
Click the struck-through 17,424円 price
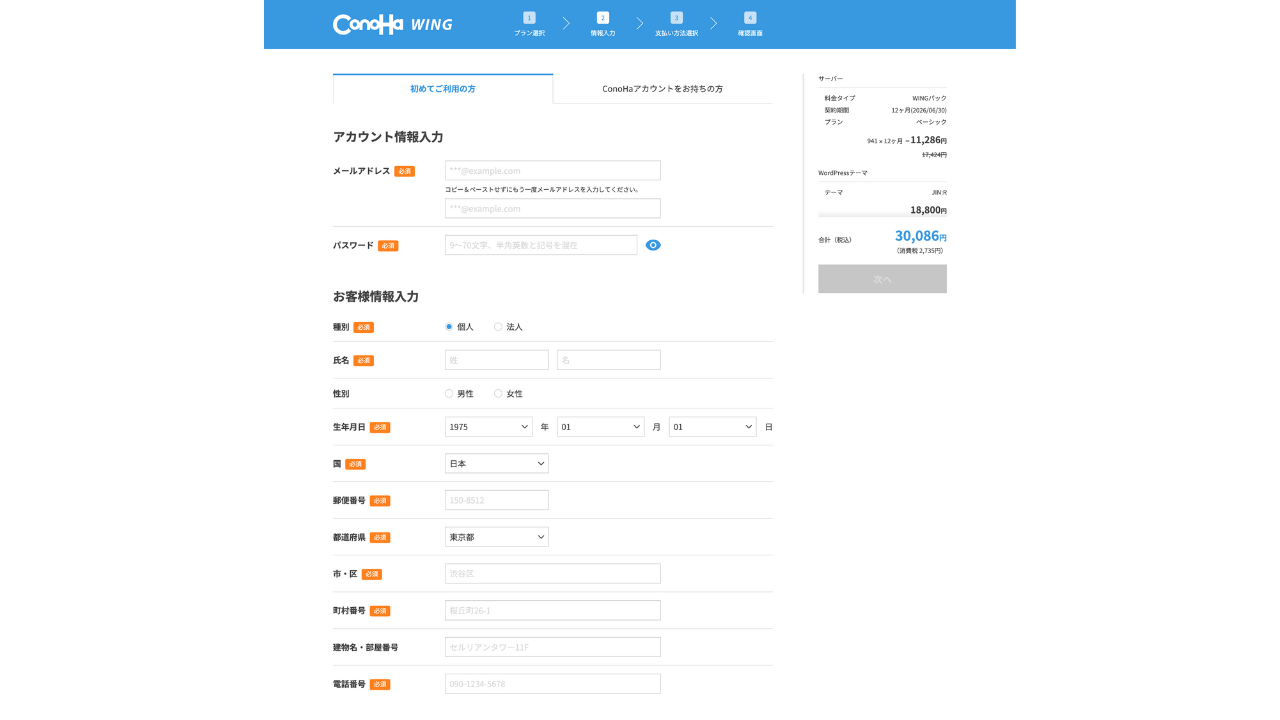[x=934, y=155]
